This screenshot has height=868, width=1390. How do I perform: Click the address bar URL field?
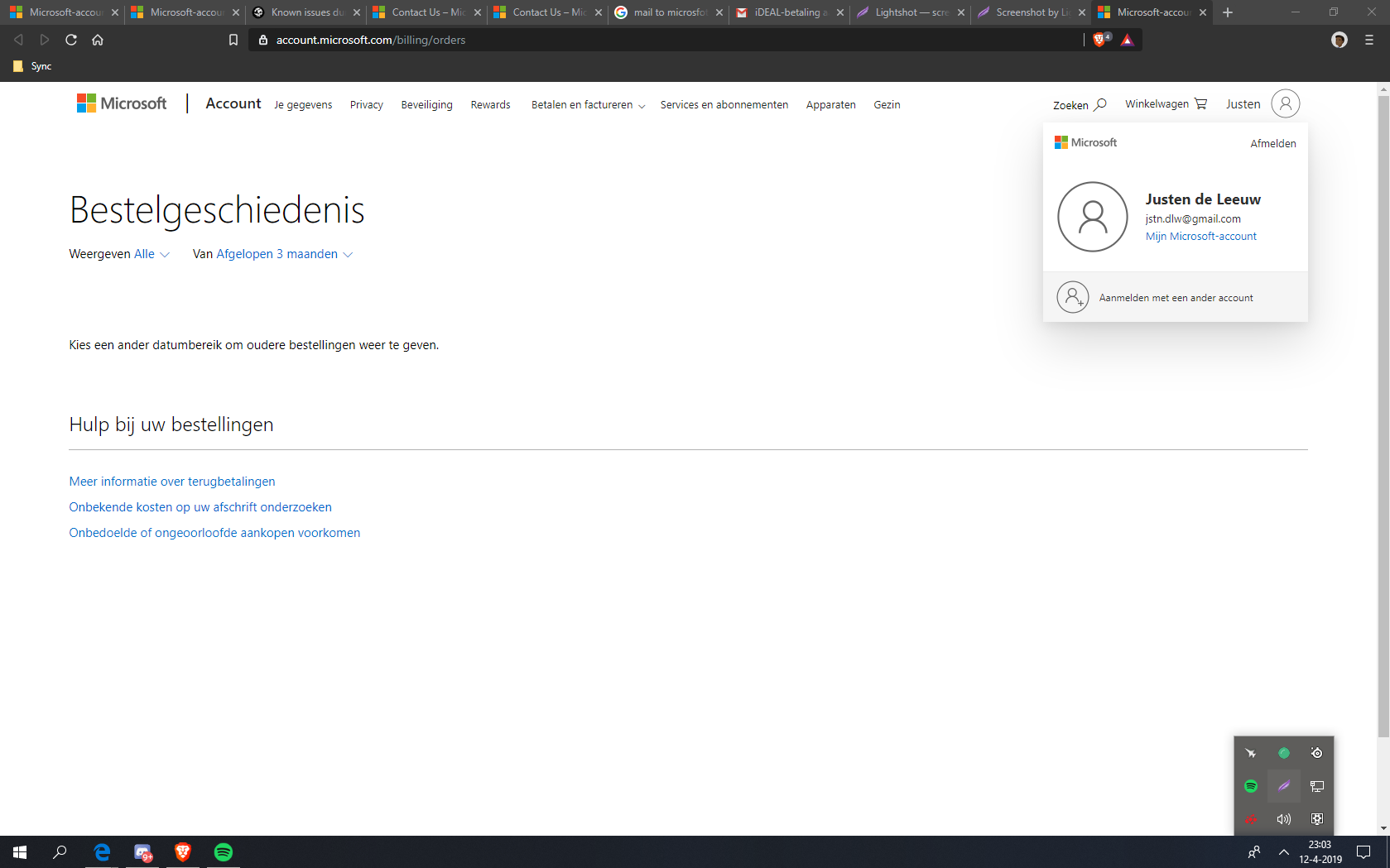click(x=662, y=40)
